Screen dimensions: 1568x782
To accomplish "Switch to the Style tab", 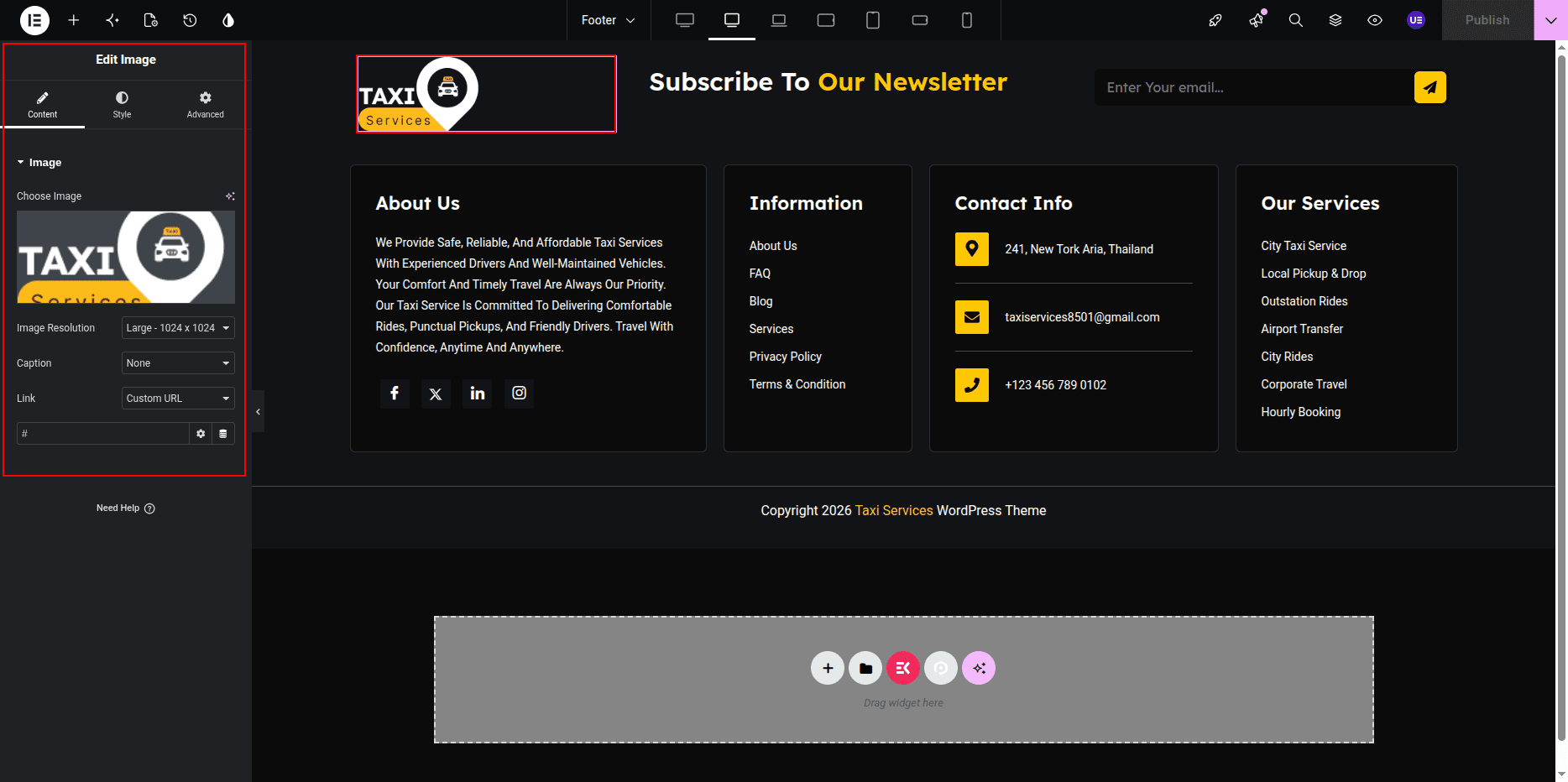I will 123,105.
